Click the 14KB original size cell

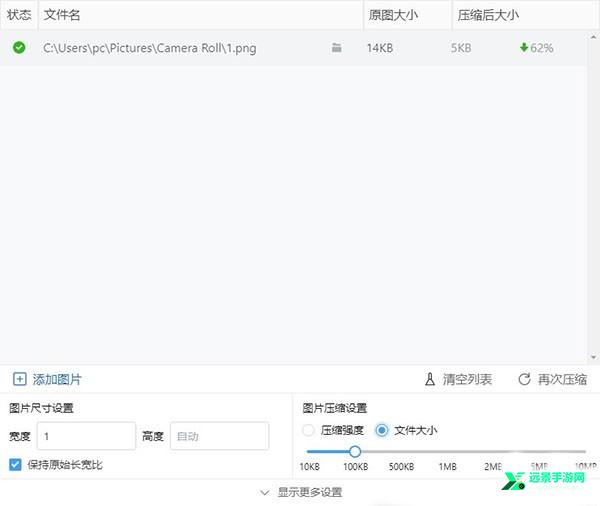point(380,48)
